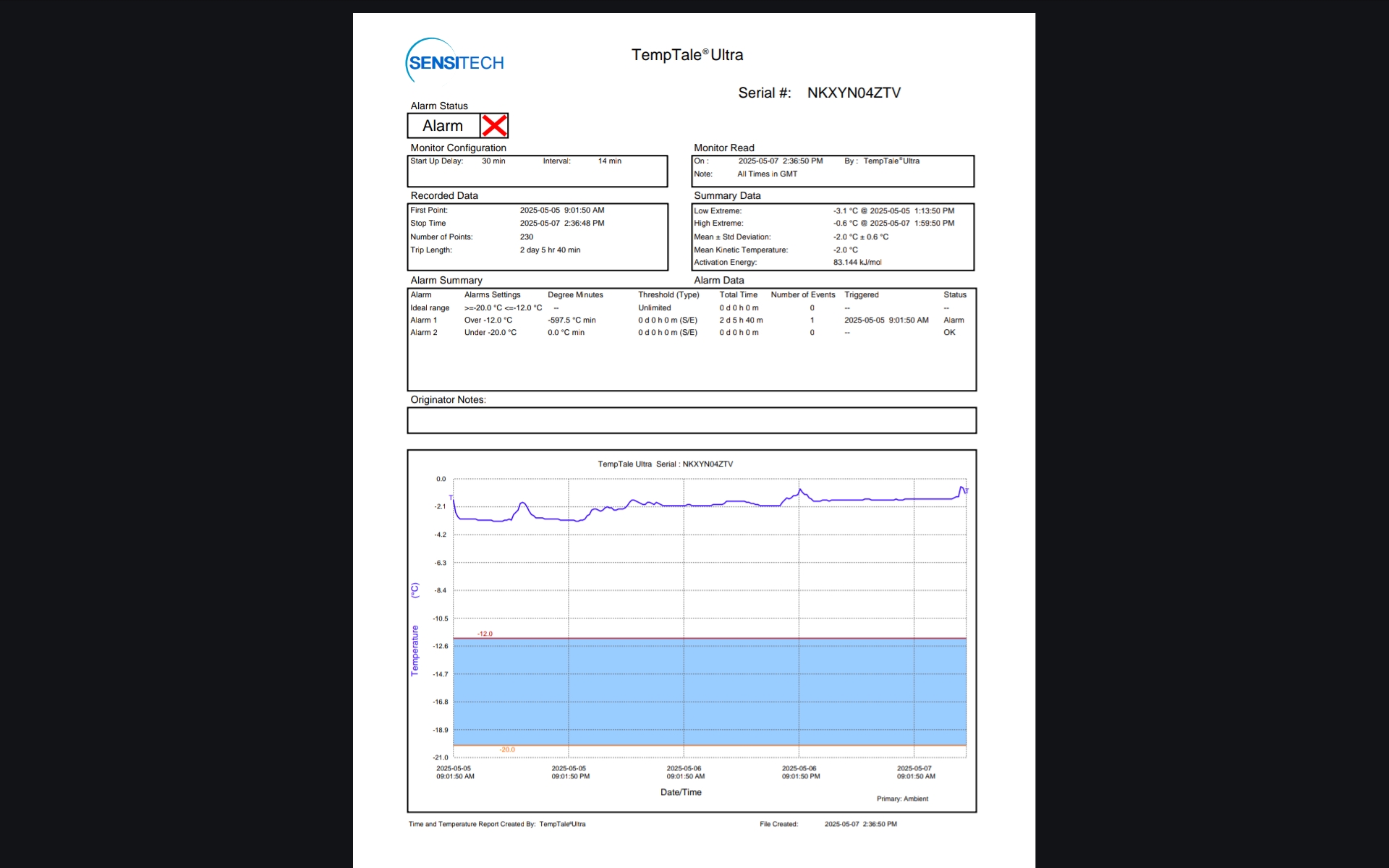Click the serial number NKXYN04ZTV in the header
The height and width of the screenshot is (868, 1389).
tap(854, 93)
